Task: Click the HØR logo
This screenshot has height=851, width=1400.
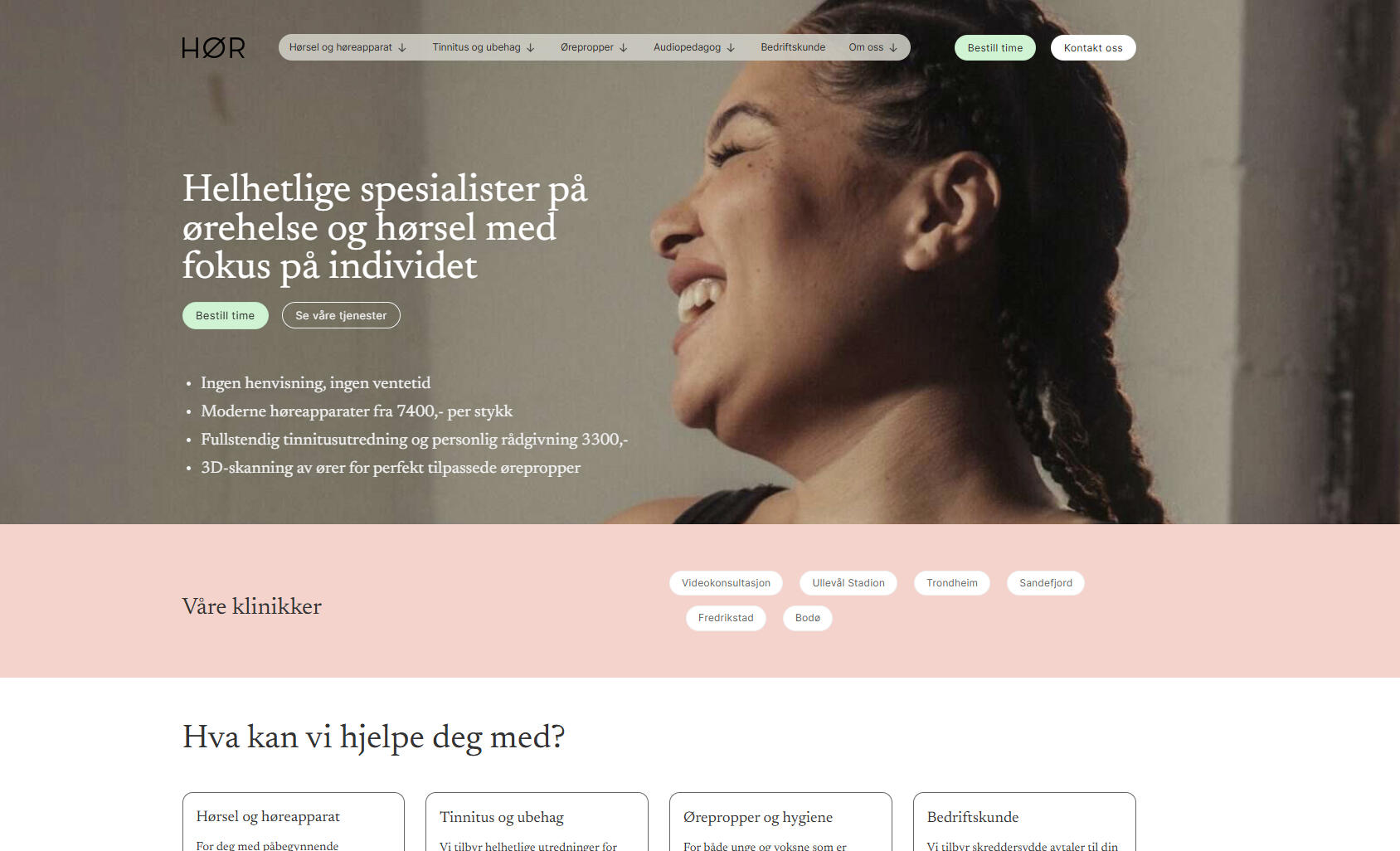Action: (213, 47)
